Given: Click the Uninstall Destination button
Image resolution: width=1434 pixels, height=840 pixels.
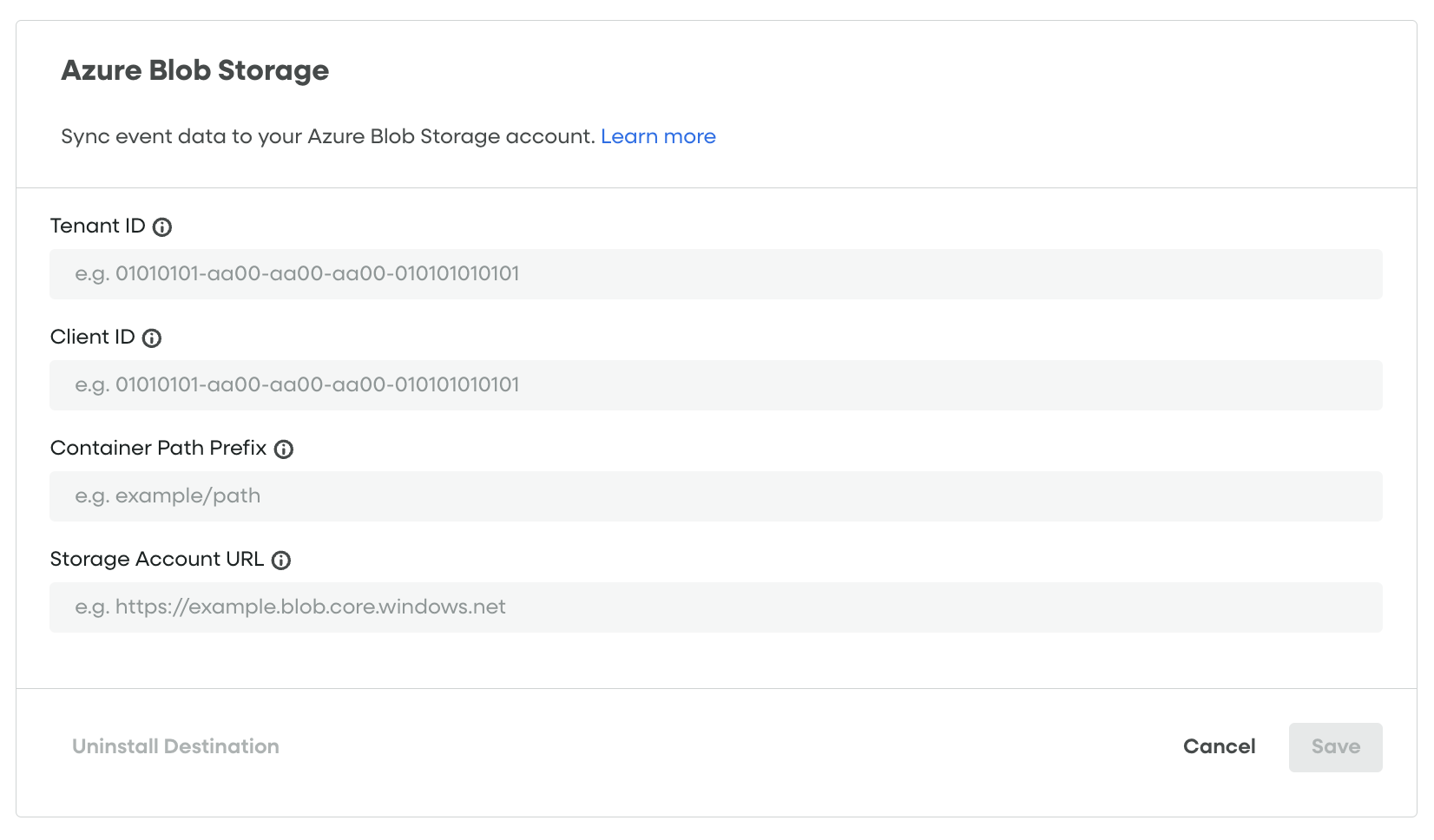Looking at the screenshot, I should 175,746.
